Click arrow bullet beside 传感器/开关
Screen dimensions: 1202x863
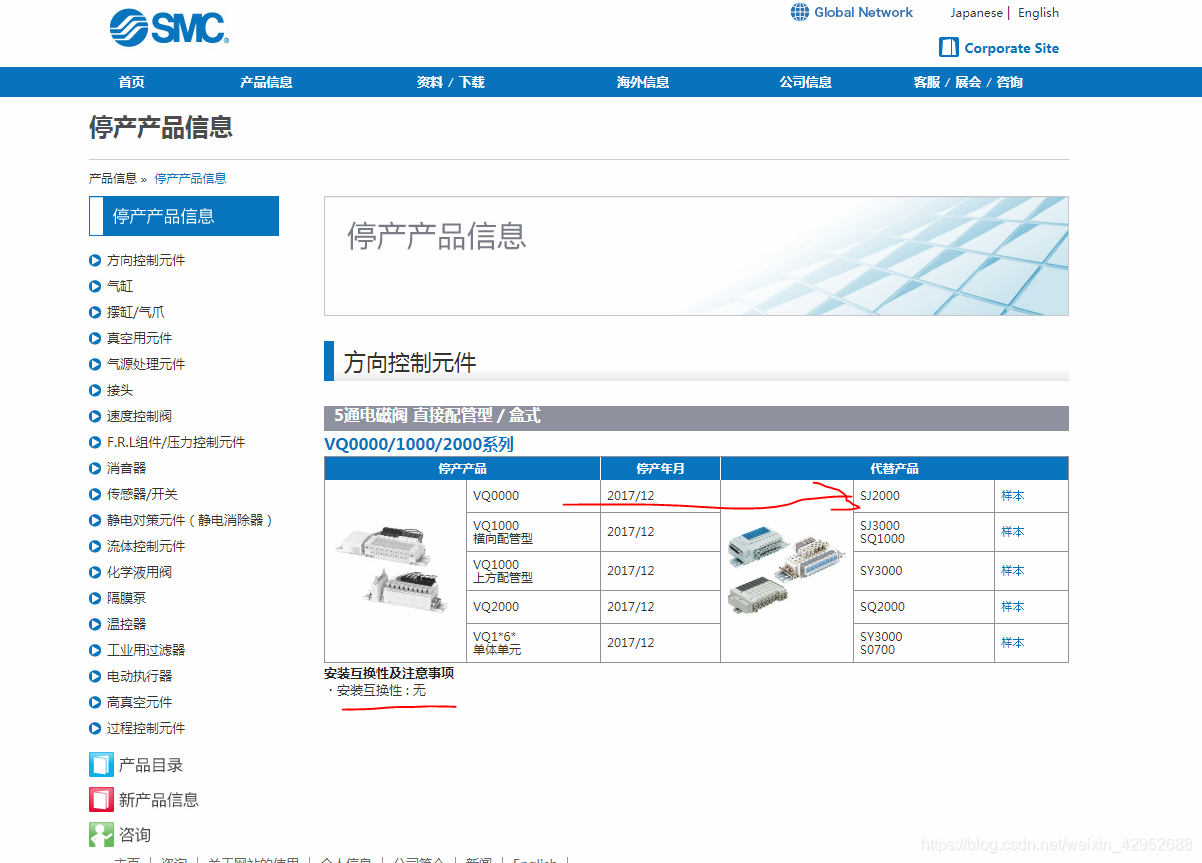(95, 494)
